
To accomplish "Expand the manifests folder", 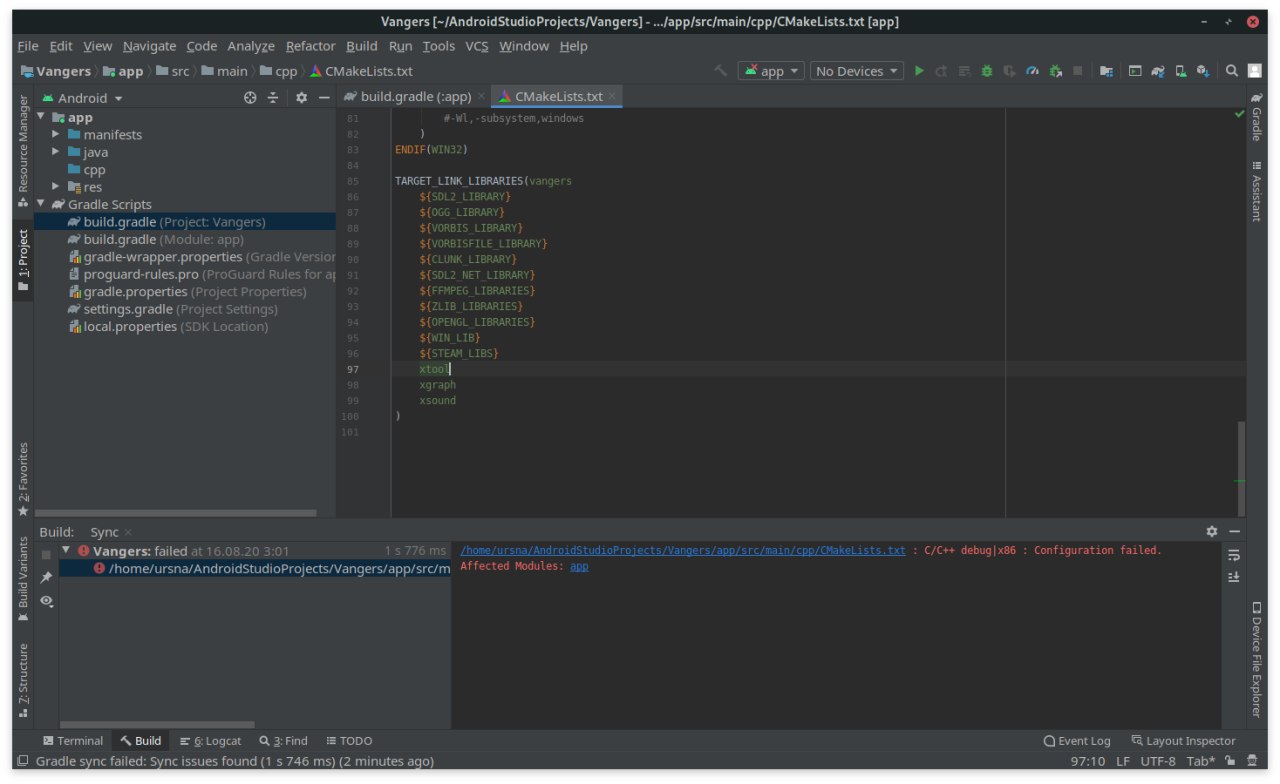I will (57, 134).
